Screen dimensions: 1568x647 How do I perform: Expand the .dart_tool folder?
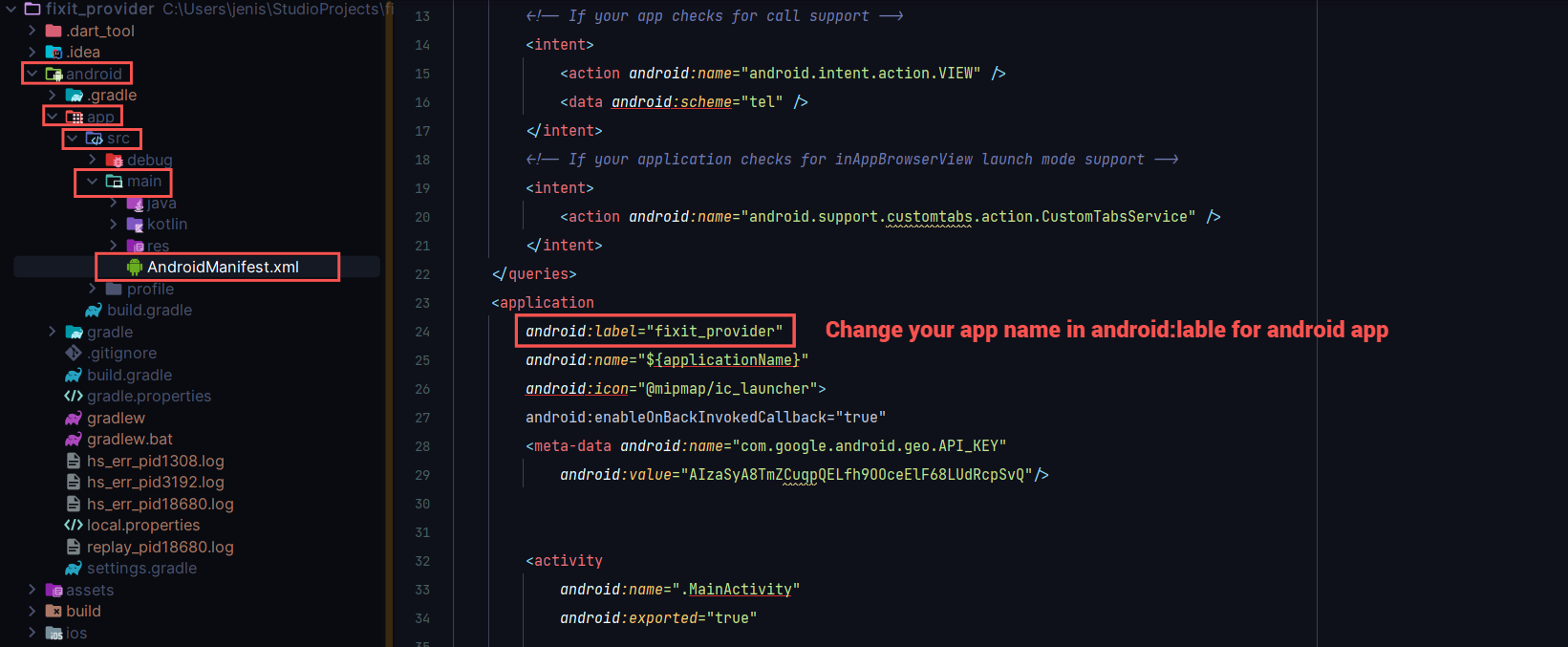pyautogui.click(x=32, y=31)
